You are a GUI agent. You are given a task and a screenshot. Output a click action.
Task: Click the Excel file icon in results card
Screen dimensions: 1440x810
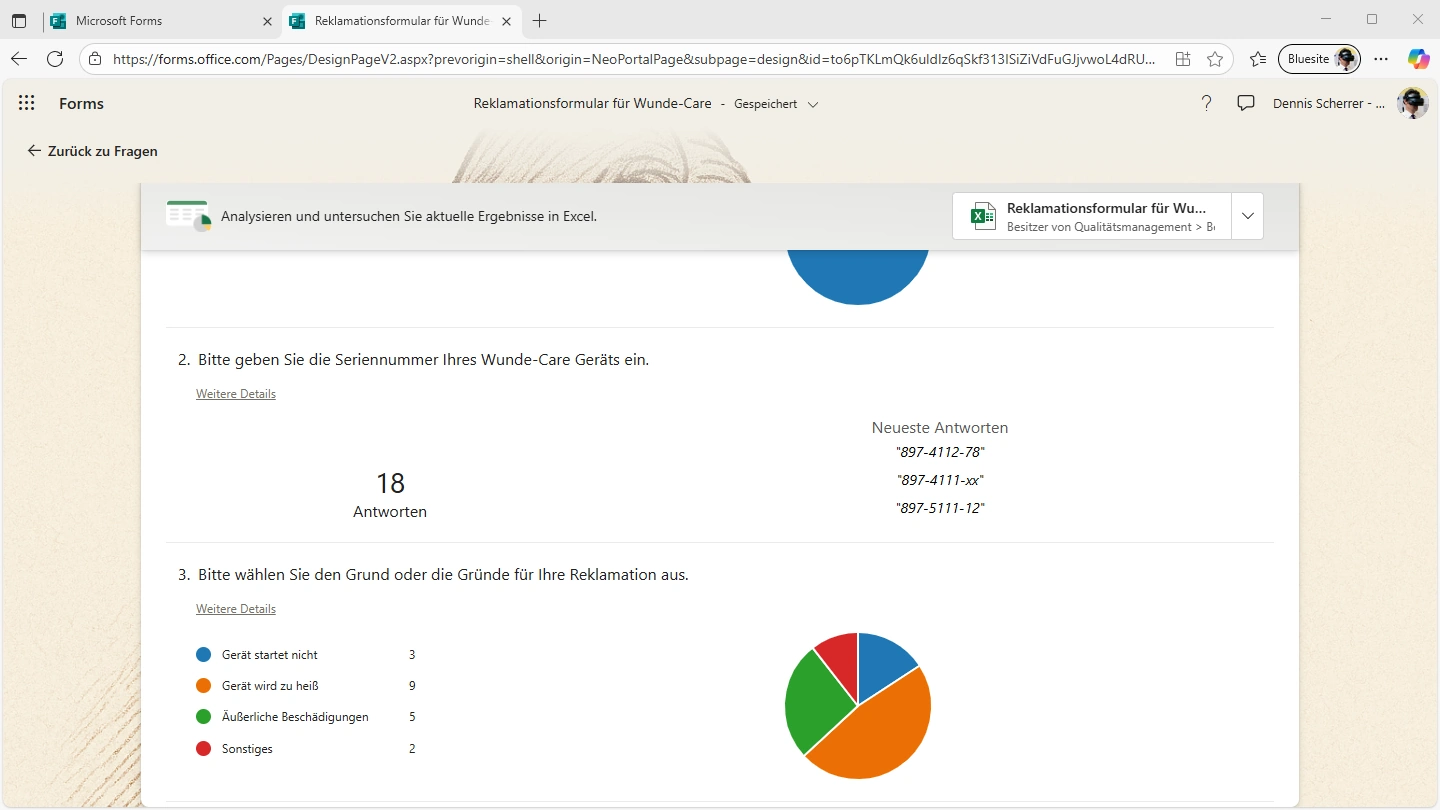983,216
